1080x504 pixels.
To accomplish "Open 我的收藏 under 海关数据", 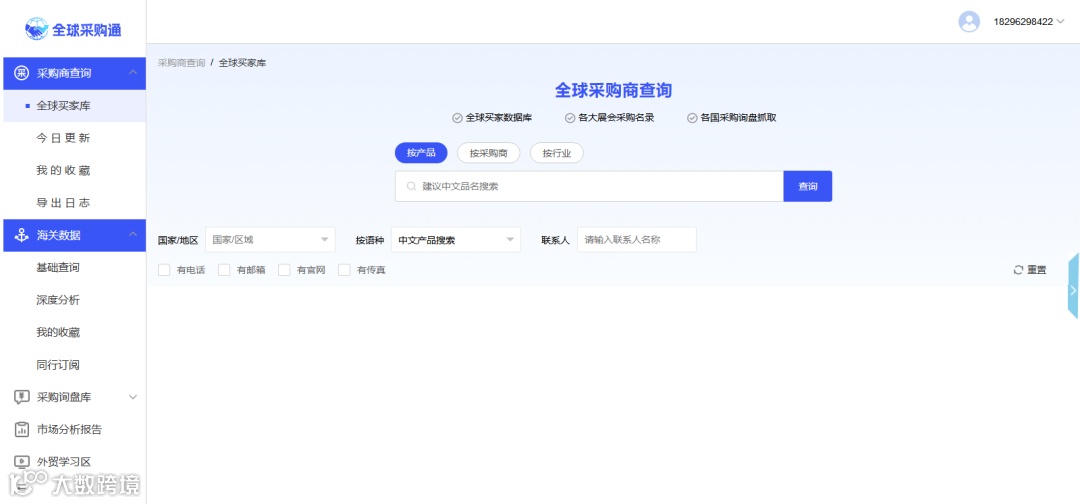I will click(58, 333).
